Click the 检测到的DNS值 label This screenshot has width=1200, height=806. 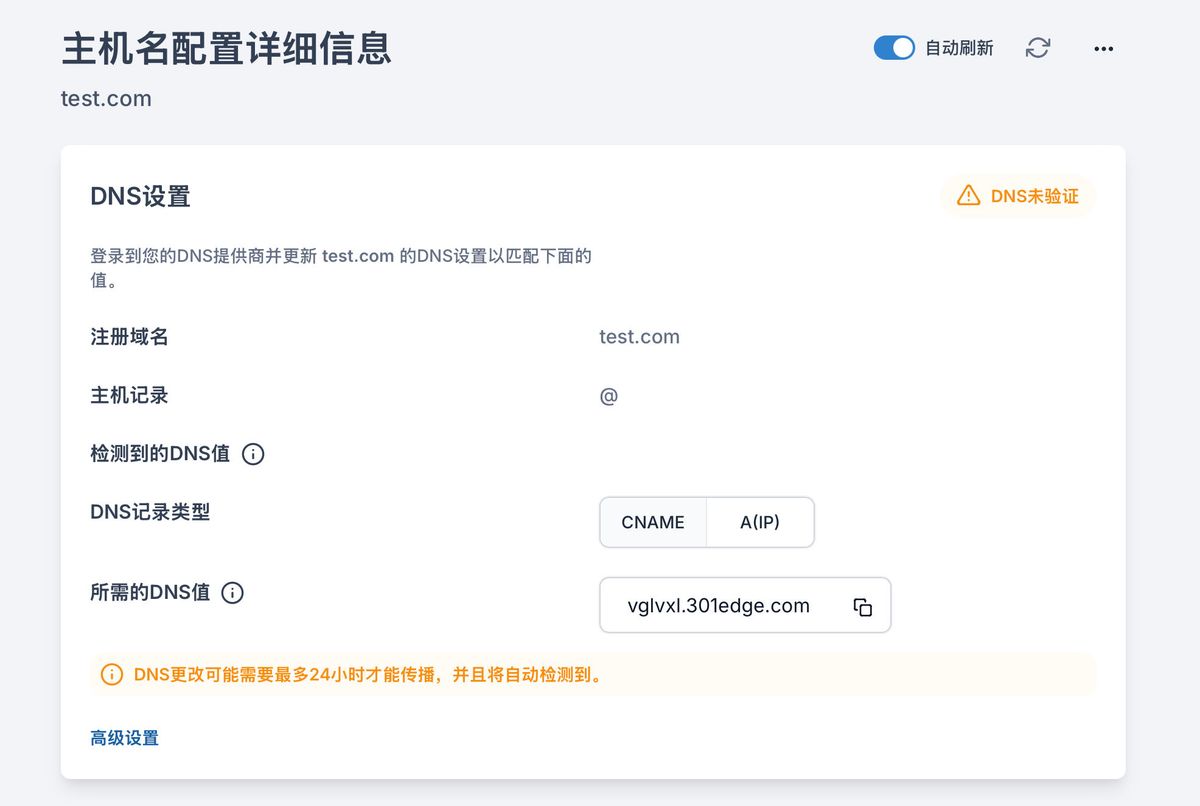pos(160,454)
